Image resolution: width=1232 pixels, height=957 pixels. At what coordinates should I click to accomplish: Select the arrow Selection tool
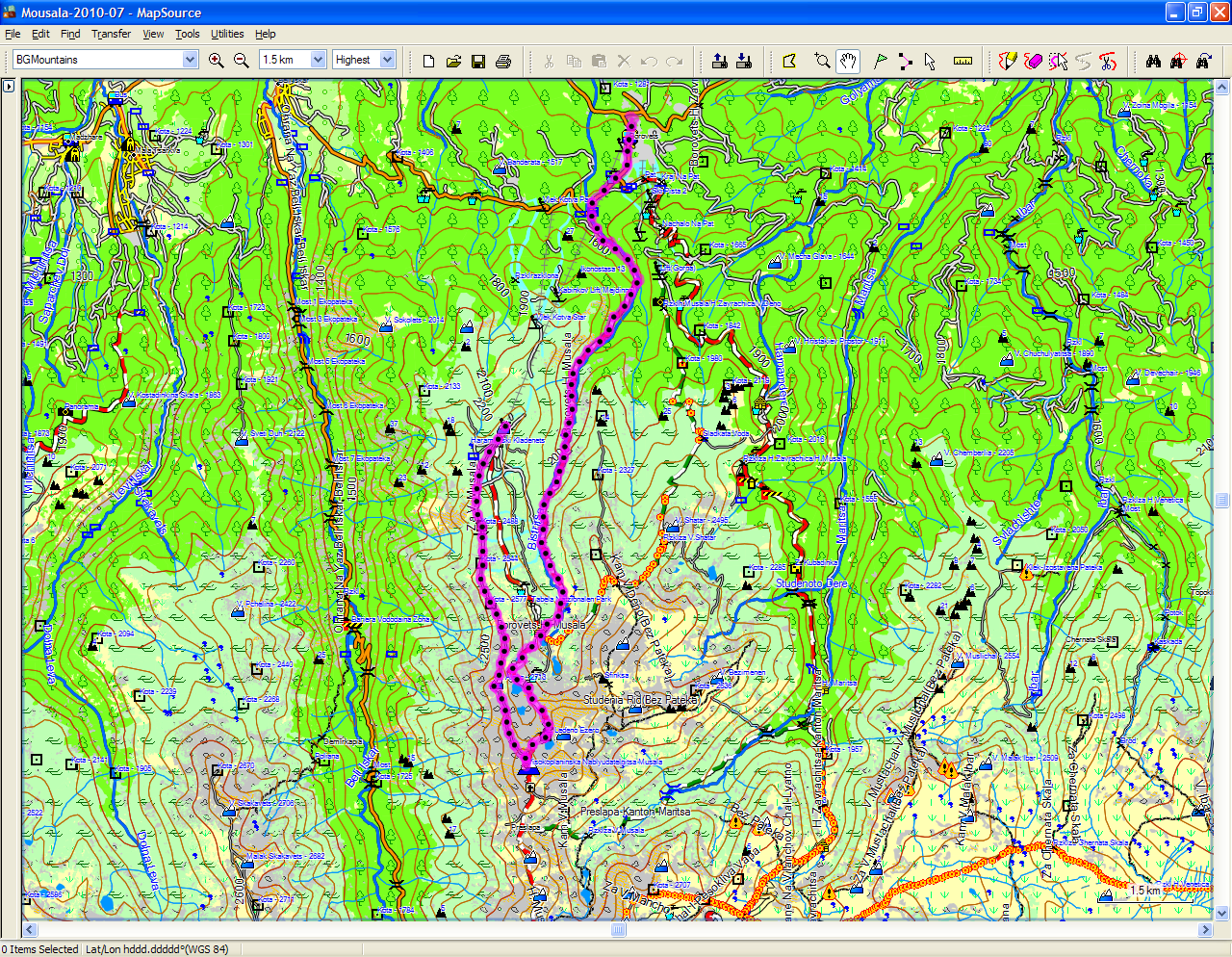pyautogui.click(x=930, y=61)
